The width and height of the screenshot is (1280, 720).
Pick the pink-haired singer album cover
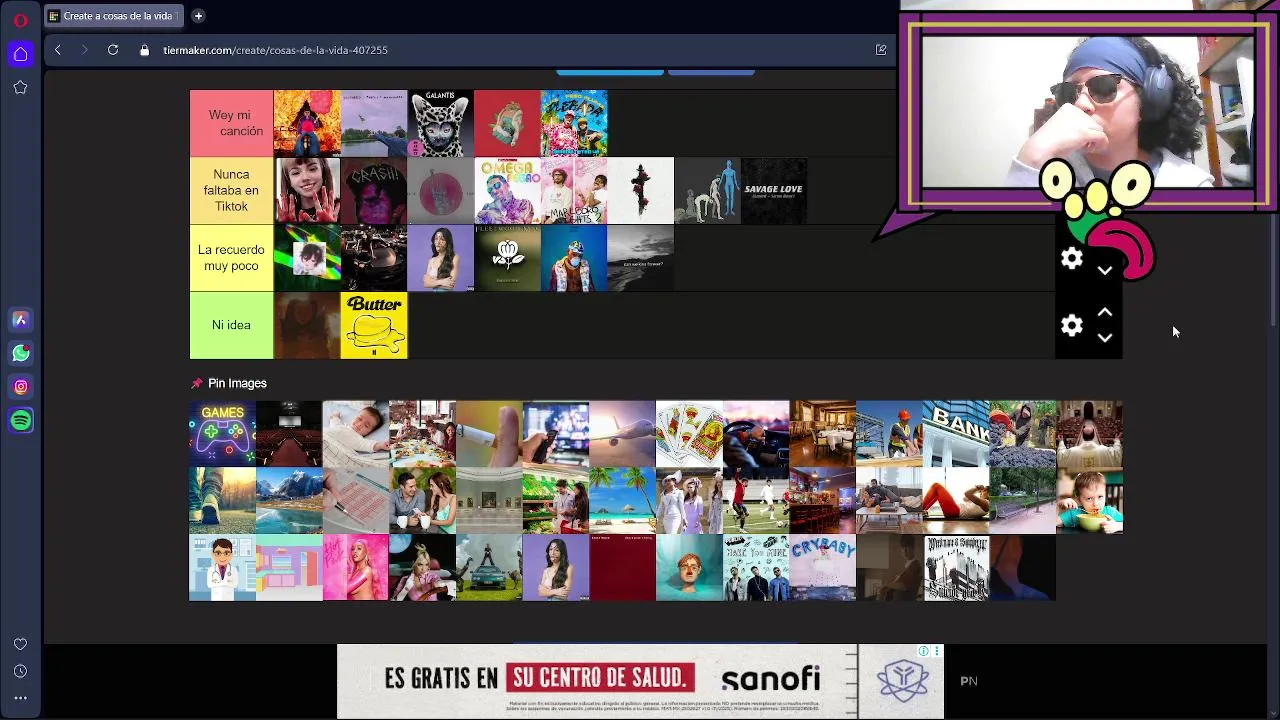pyautogui.click(x=356, y=568)
